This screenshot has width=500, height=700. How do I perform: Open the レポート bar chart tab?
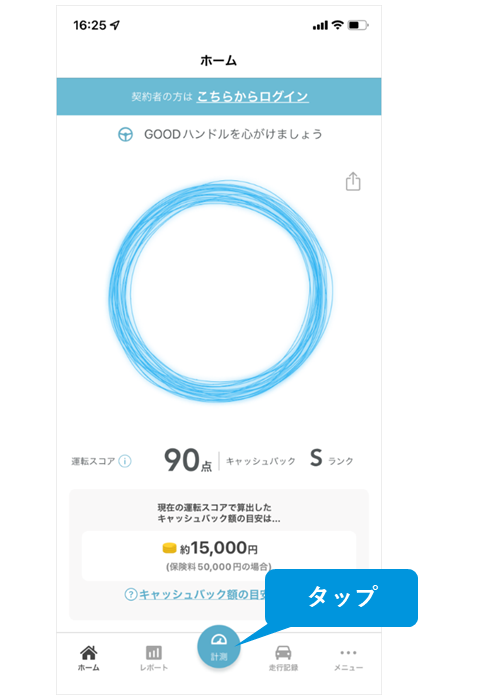coord(154,658)
